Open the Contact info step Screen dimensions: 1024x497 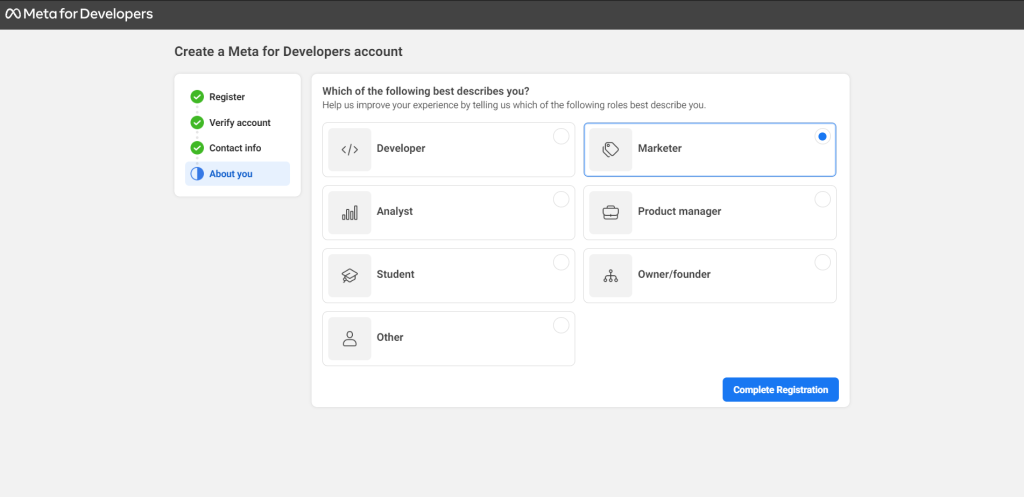tap(235, 148)
